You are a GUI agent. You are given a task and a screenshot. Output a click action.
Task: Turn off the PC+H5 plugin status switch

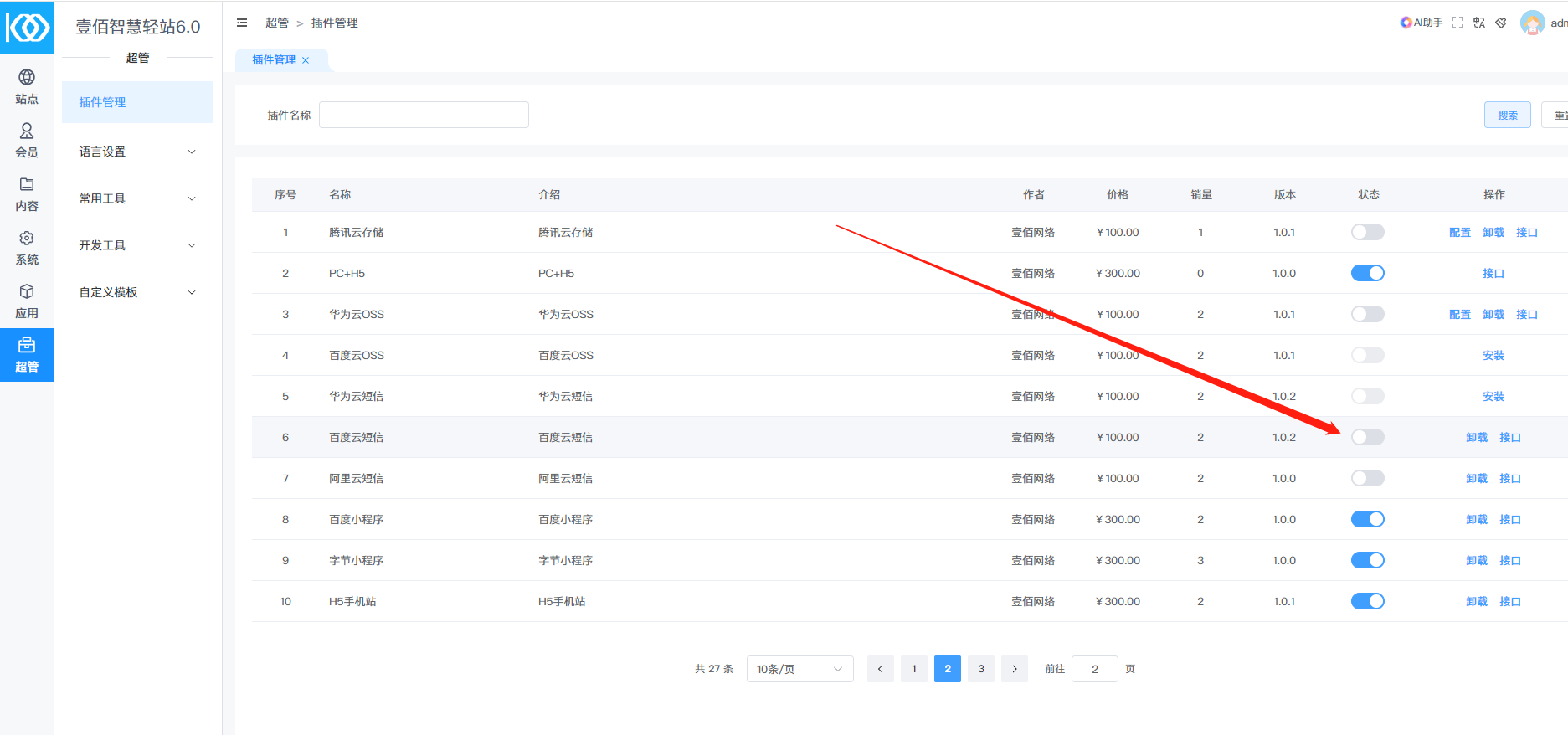click(1367, 273)
